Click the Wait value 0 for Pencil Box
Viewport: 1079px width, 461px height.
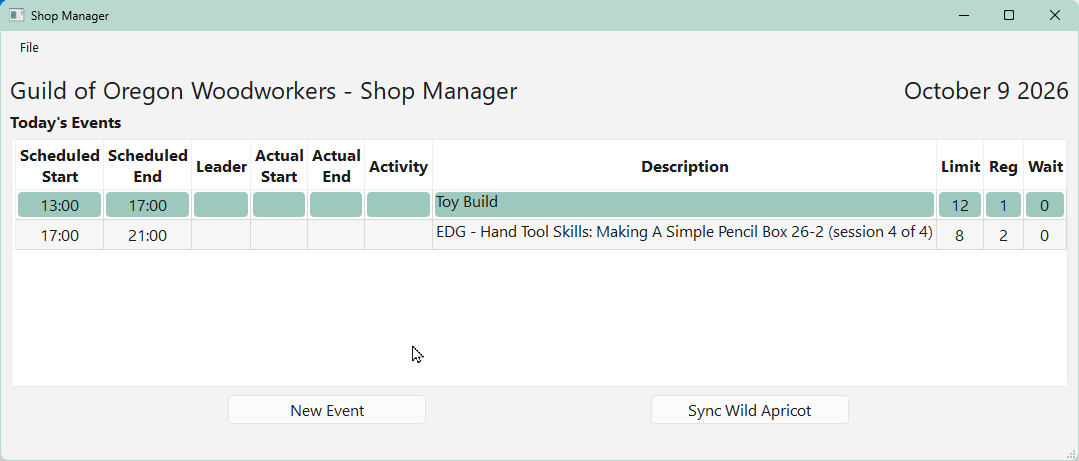[x=1045, y=235]
